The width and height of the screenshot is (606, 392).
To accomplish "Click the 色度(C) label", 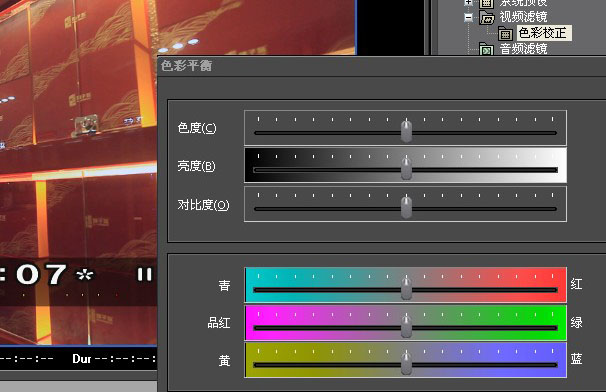I will tap(197, 128).
